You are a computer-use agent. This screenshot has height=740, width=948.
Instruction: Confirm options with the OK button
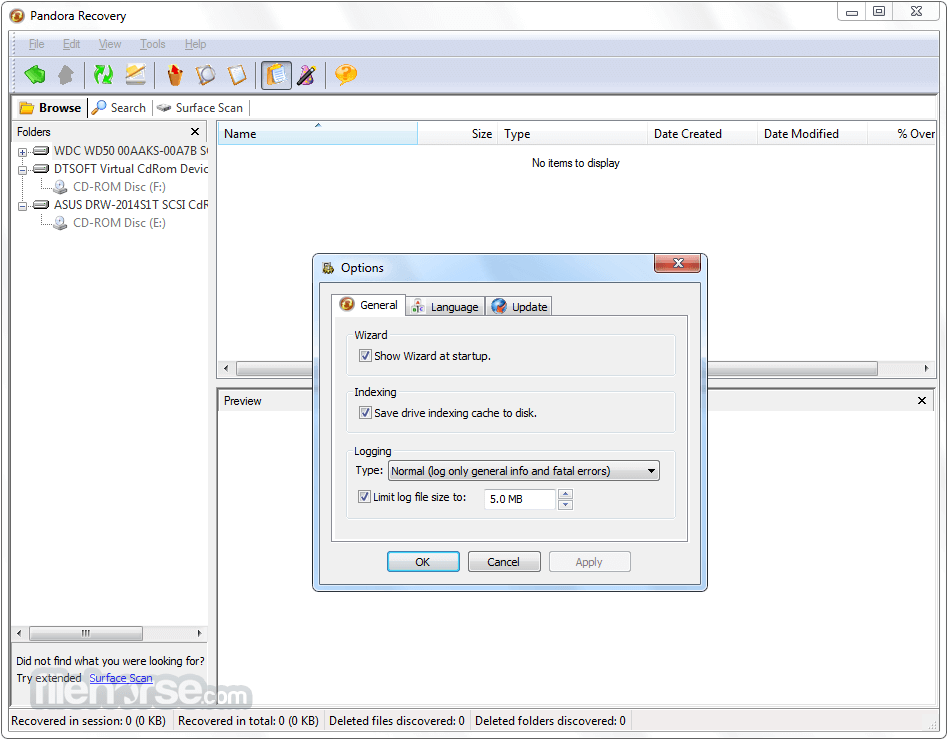pyautogui.click(x=423, y=562)
